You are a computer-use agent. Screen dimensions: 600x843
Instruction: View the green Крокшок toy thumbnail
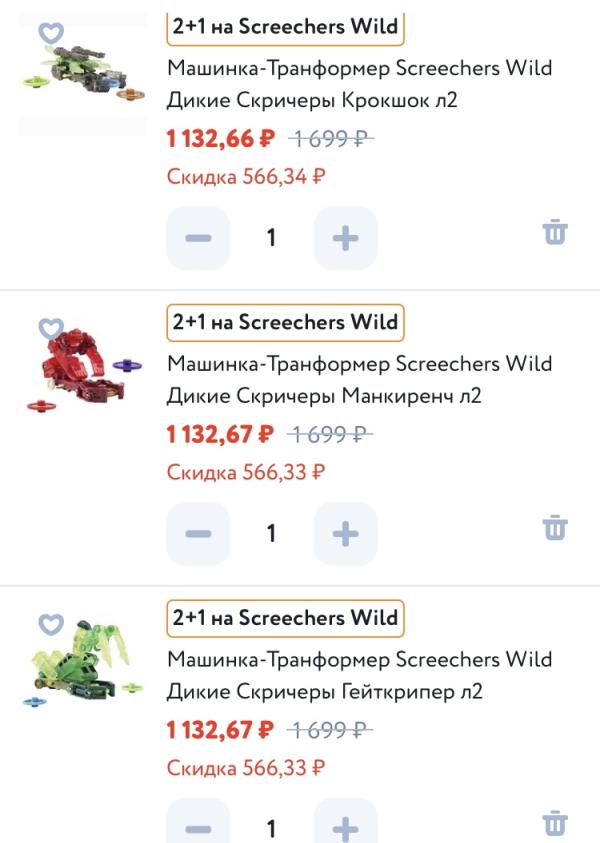[83, 72]
